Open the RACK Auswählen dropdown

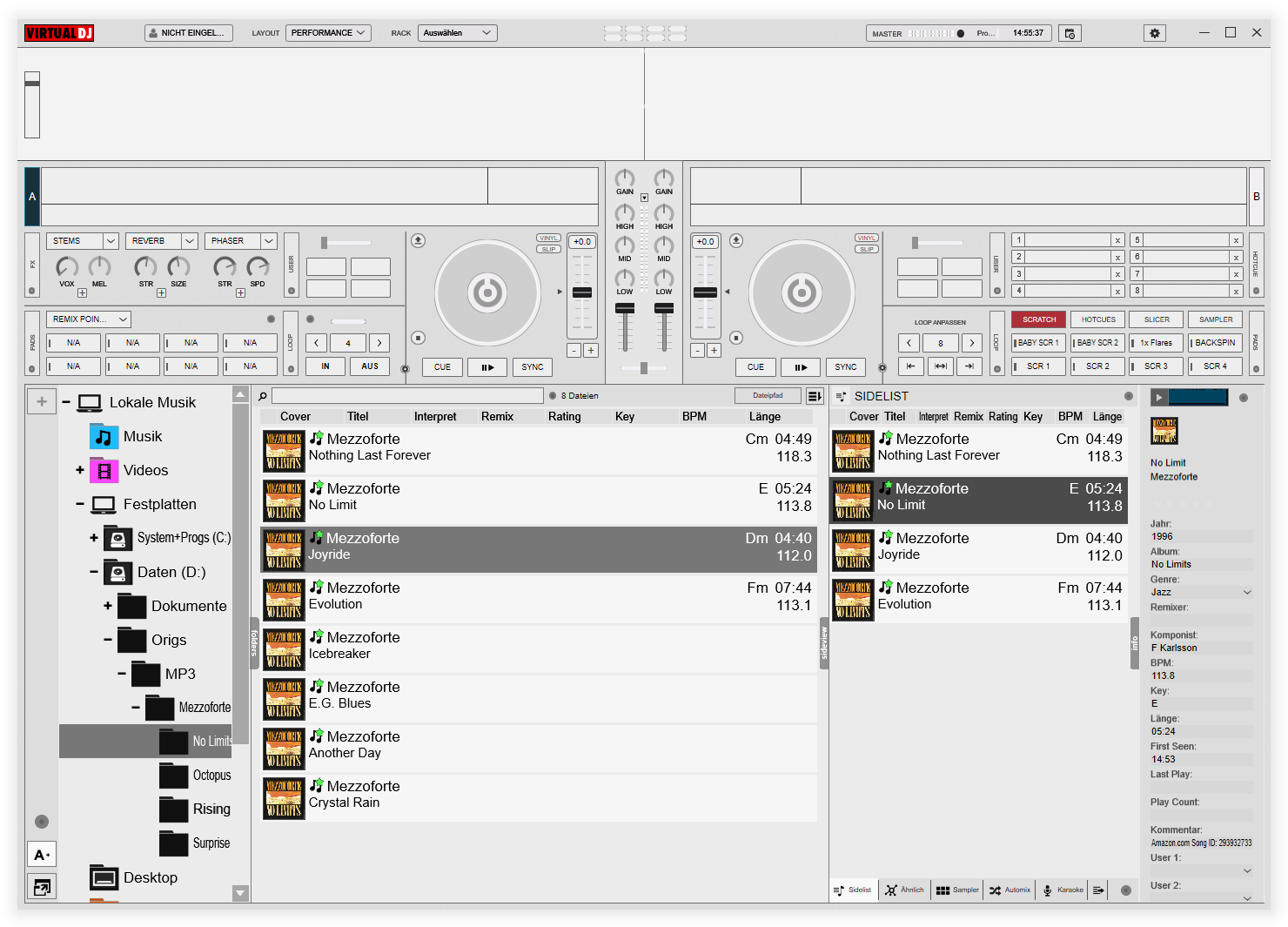coord(457,33)
